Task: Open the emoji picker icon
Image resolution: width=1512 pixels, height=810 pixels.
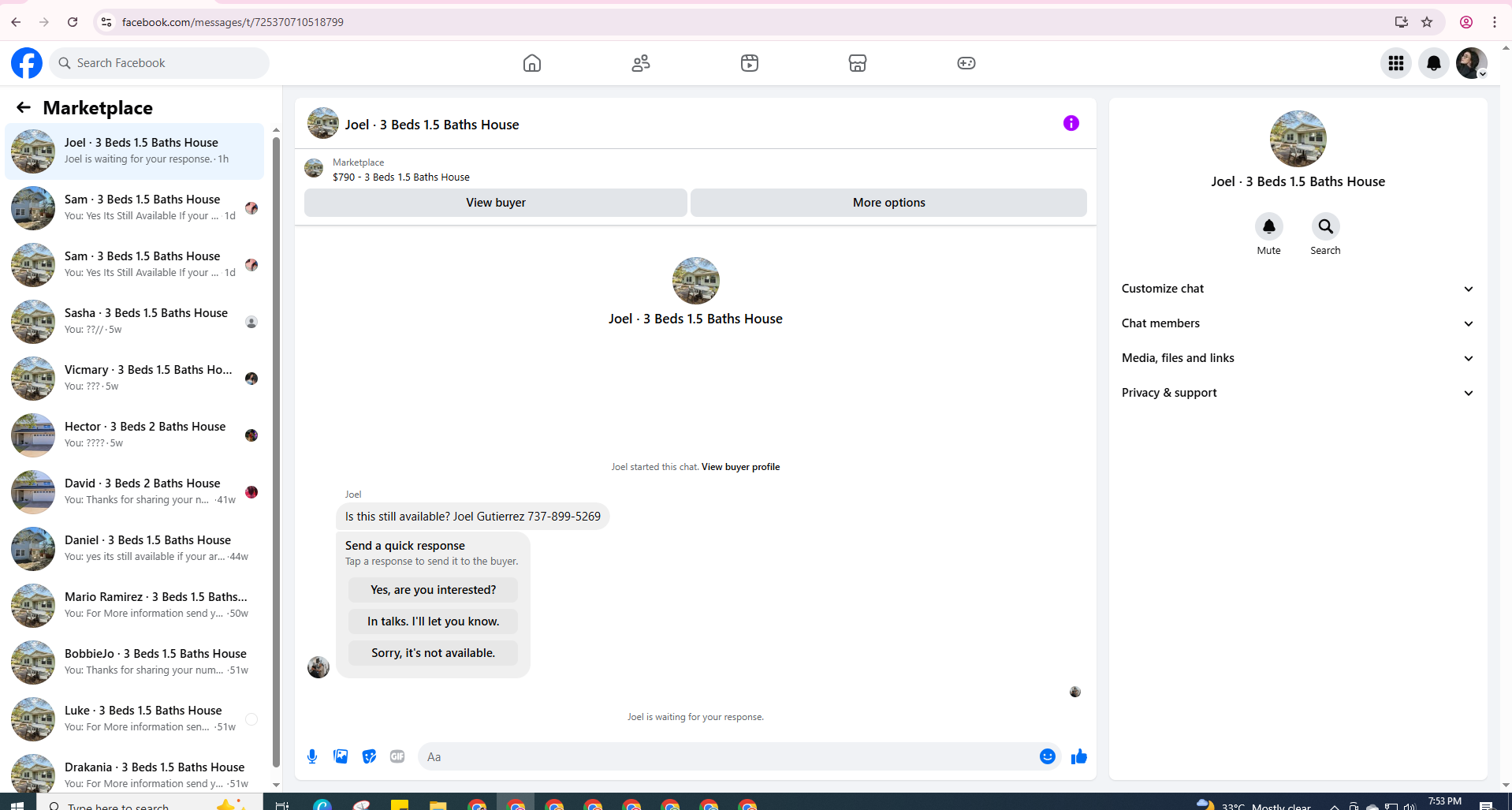Action: pos(1048,757)
